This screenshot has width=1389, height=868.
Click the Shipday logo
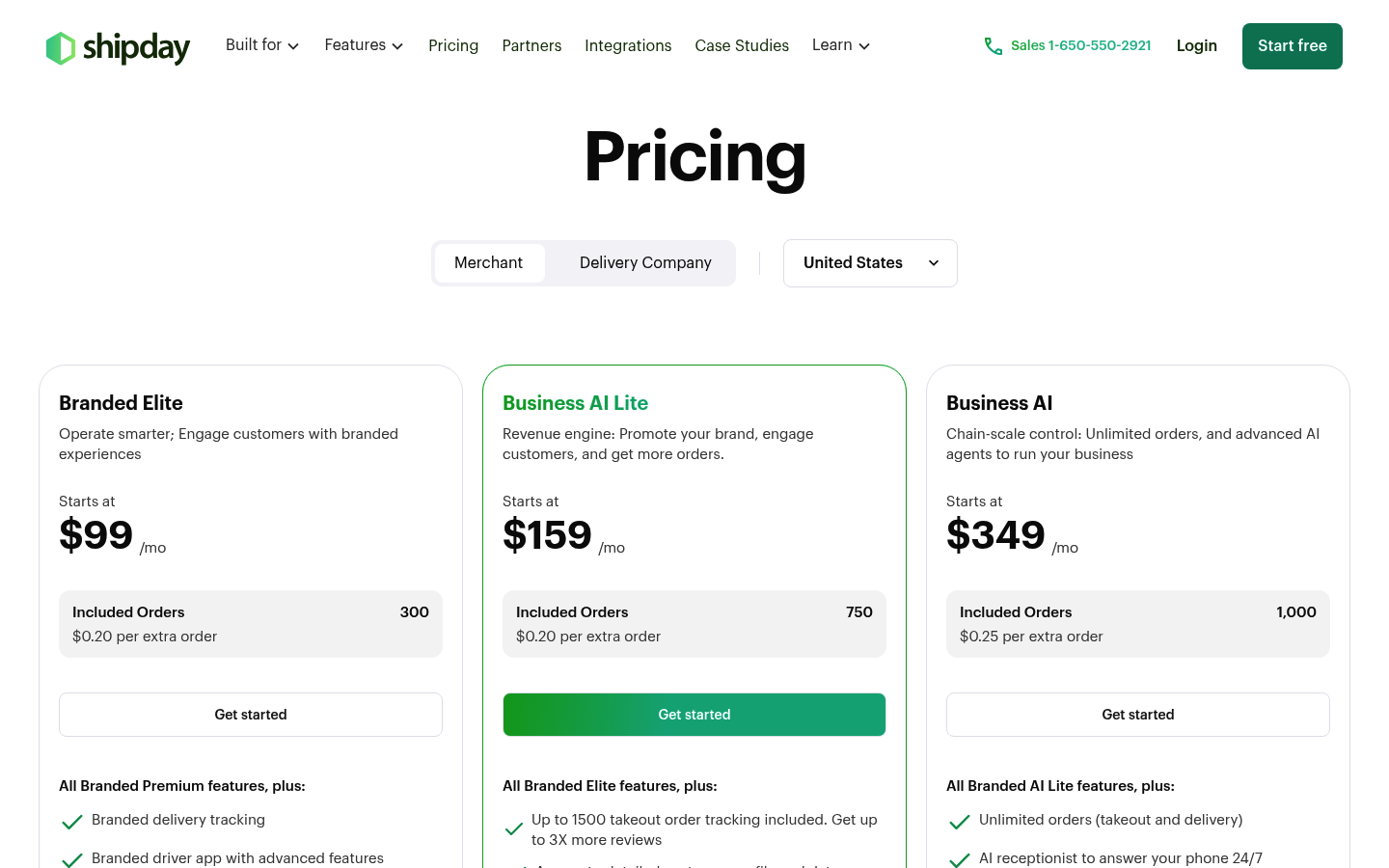click(118, 47)
